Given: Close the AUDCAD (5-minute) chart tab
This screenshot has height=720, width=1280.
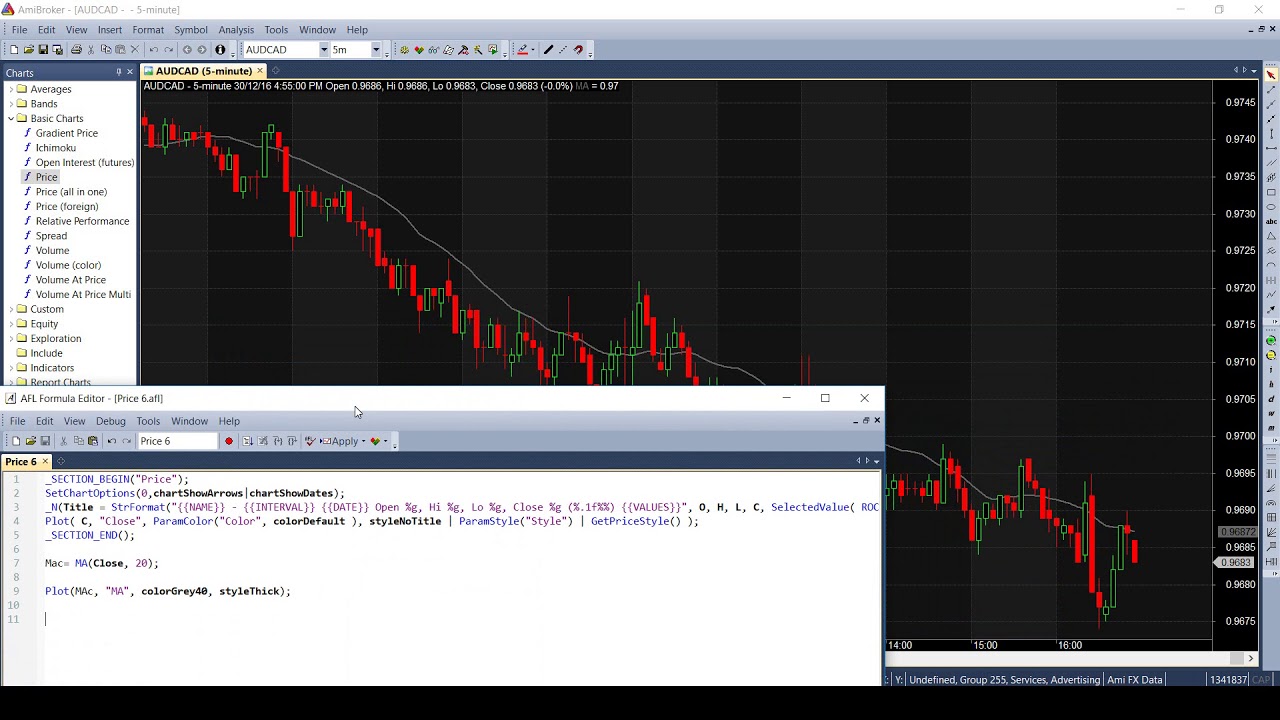Looking at the screenshot, I should coord(260,71).
